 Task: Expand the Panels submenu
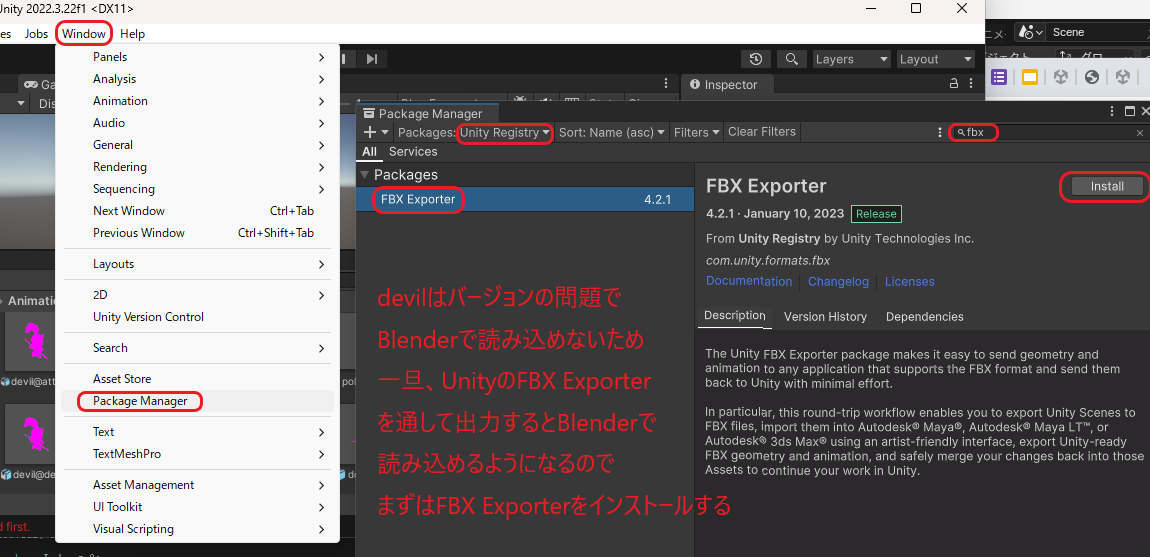198,57
